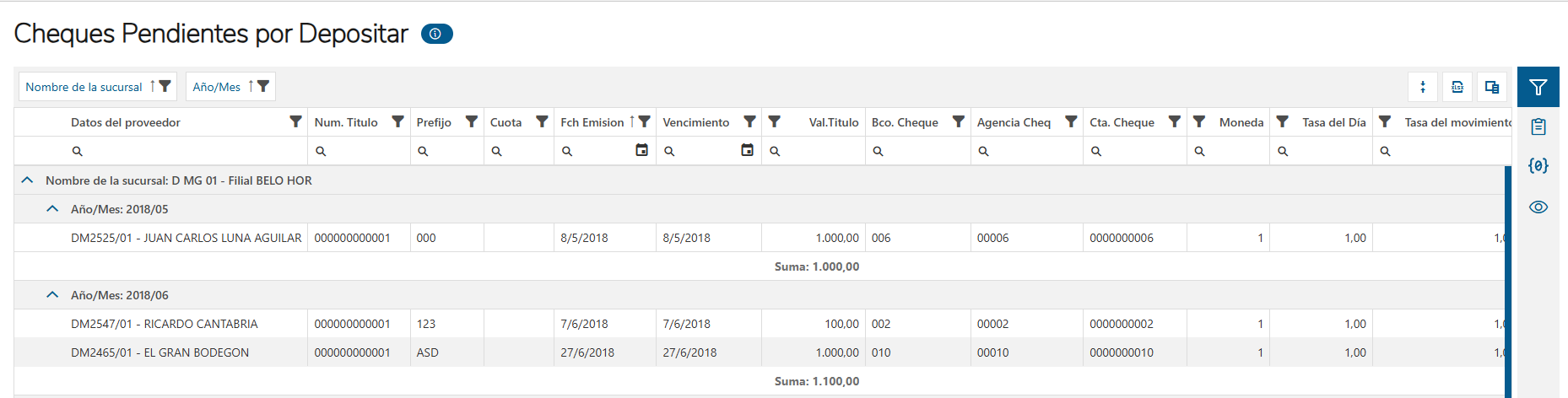The image size is (1568, 398).
Task: Click the Año/Mes grouping chip
Action: (216, 87)
